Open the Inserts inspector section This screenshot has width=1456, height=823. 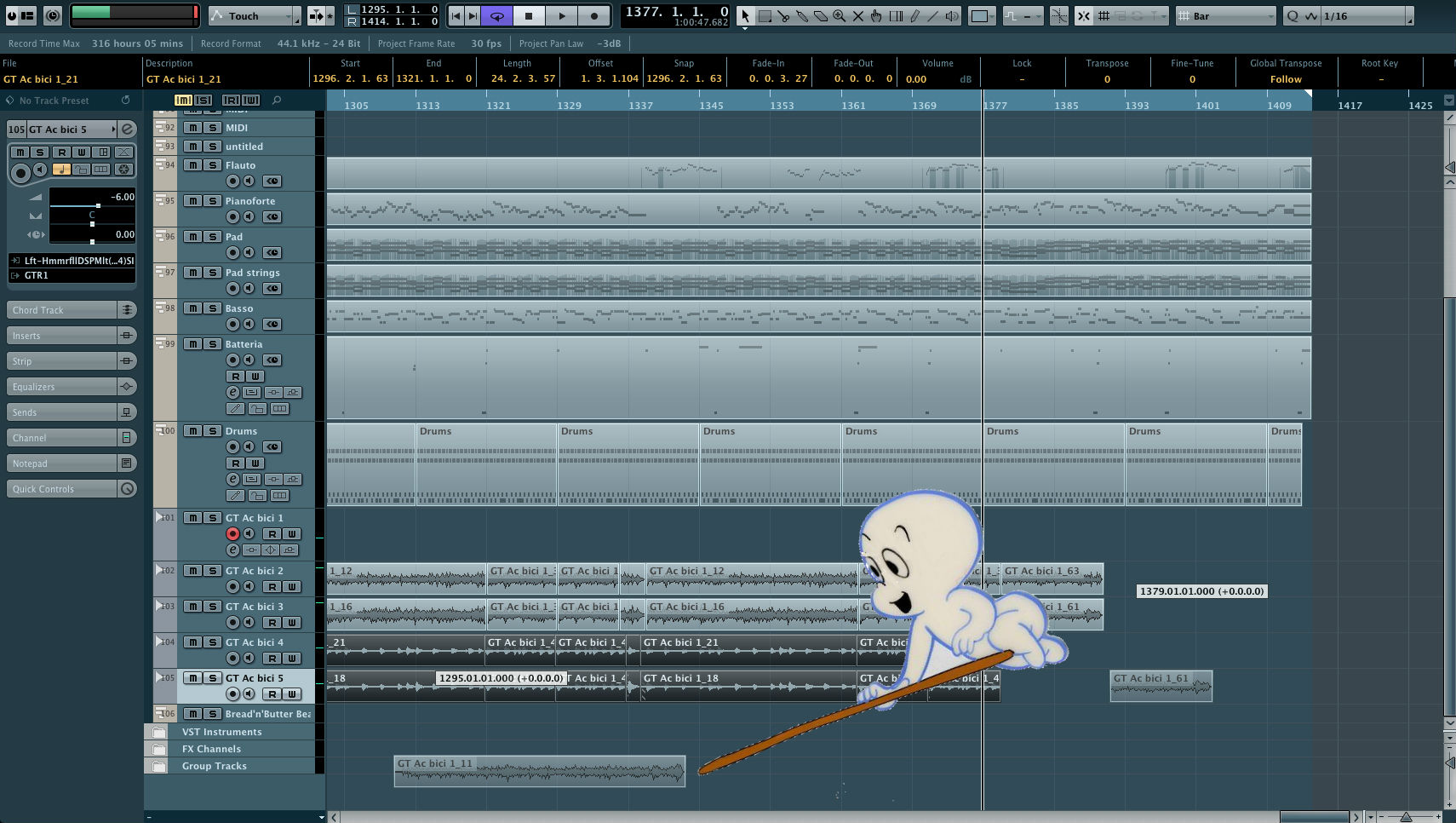72,336
